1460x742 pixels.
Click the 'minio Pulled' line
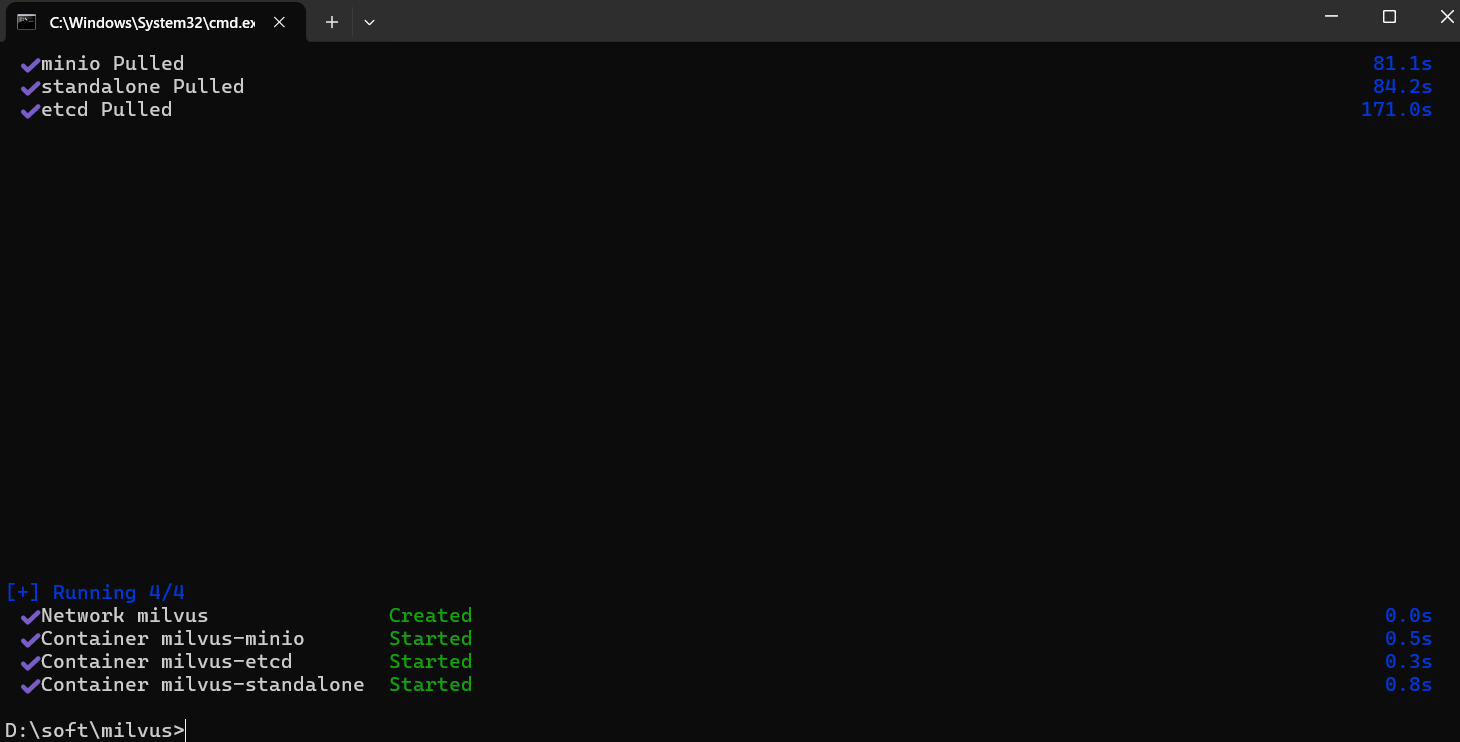point(112,64)
